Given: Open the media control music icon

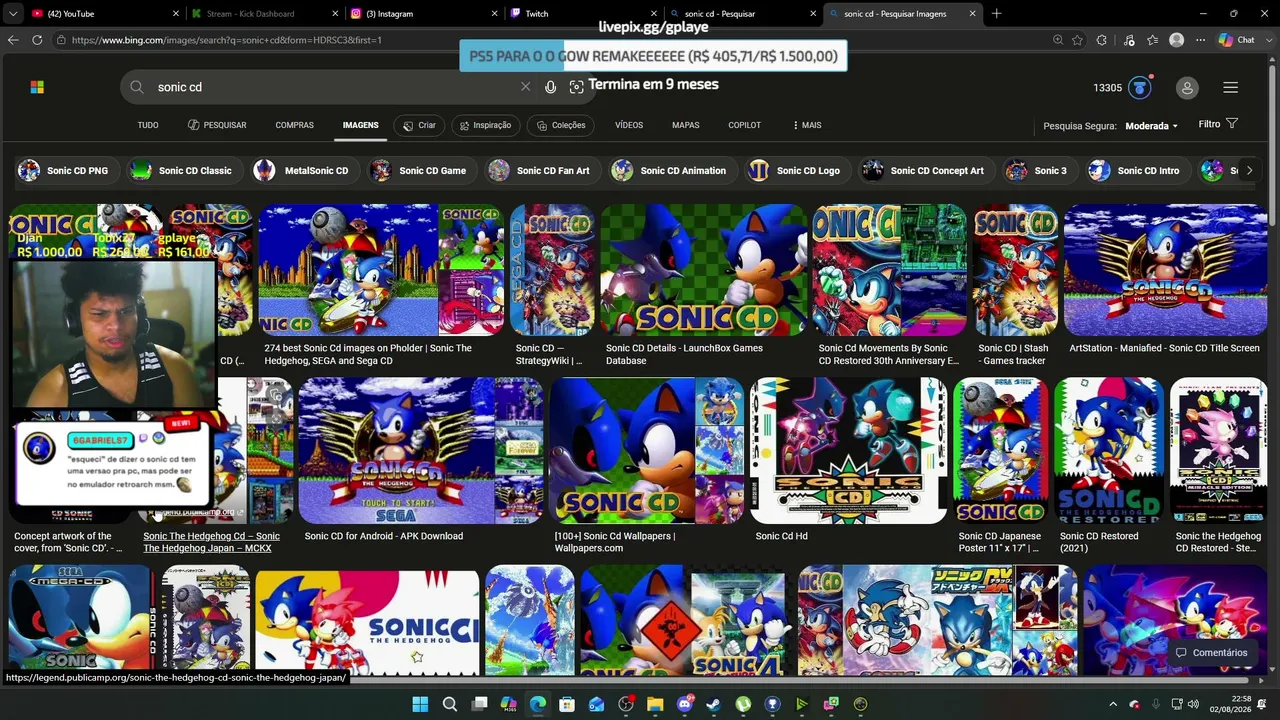Looking at the screenshot, I should coord(1129,40).
